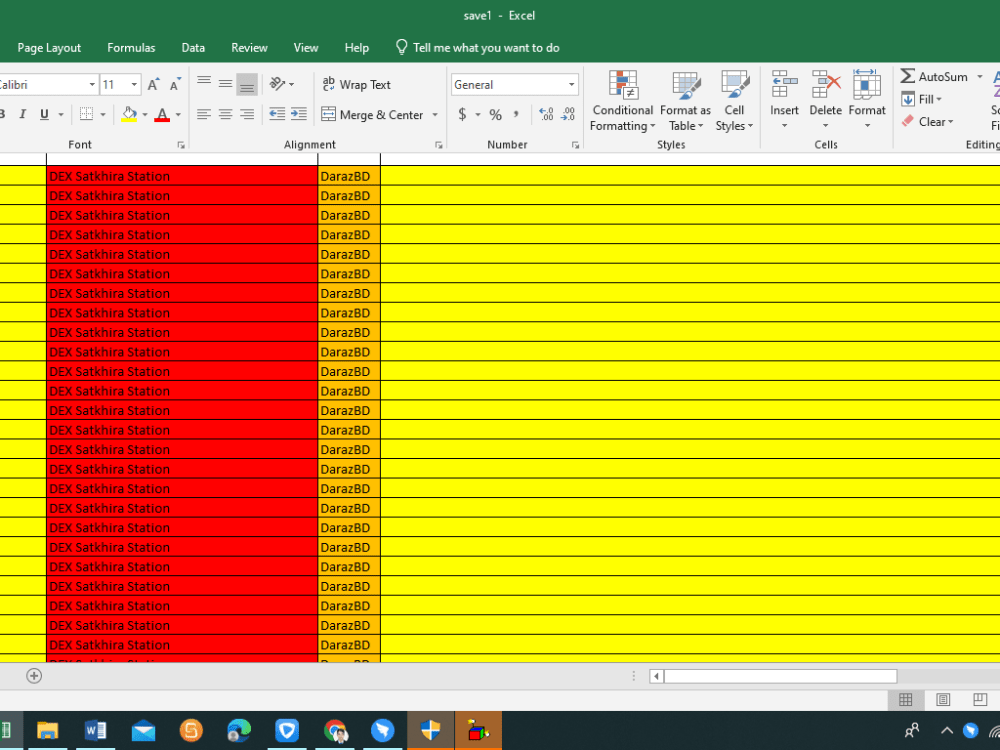Open Number format dialog launcher

click(x=575, y=145)
